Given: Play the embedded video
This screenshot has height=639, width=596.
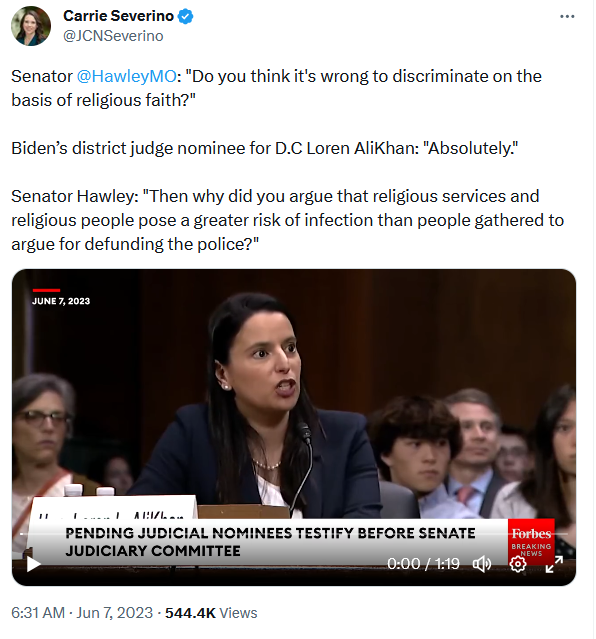Looking at the screenshot, I should (x=33, y=564).
